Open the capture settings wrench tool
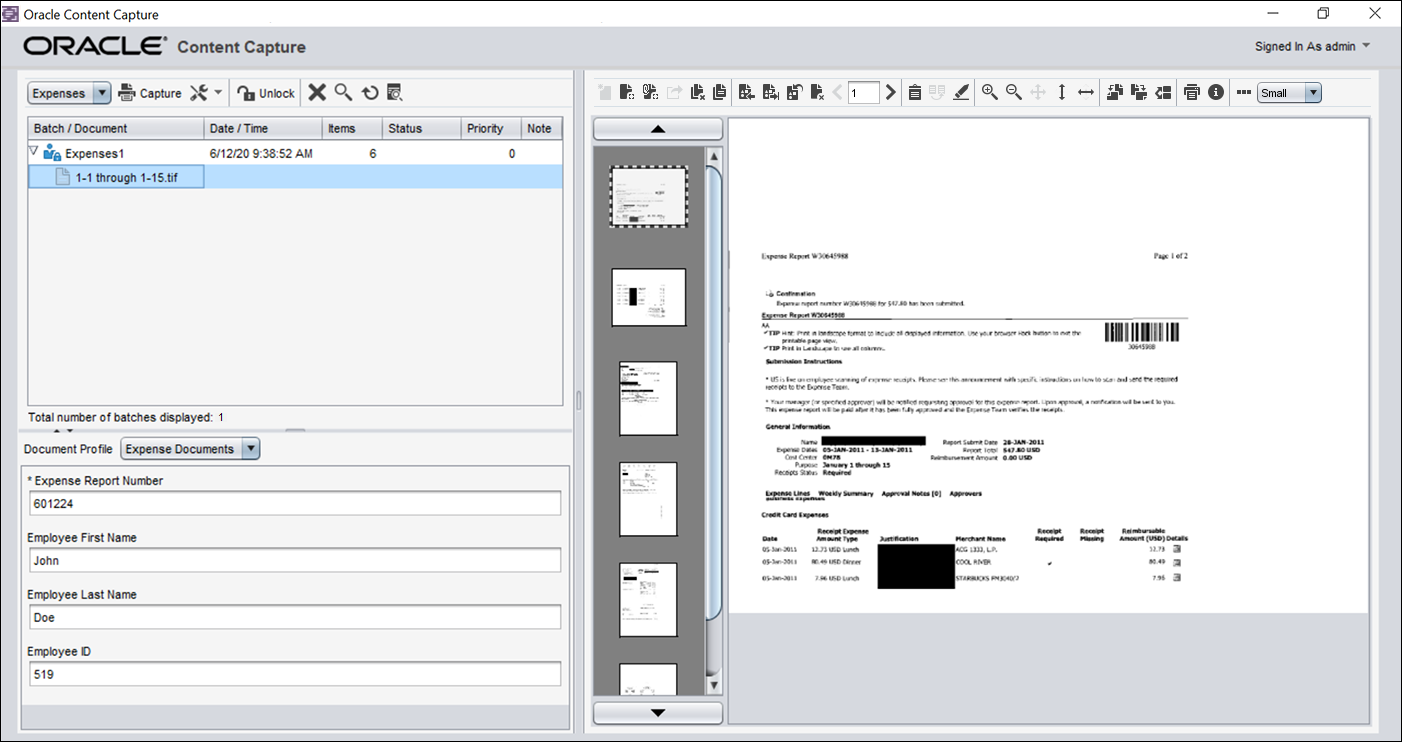The height and width of the screenshot is (742, 1402). pyautogui.click(x=198, y=92)
